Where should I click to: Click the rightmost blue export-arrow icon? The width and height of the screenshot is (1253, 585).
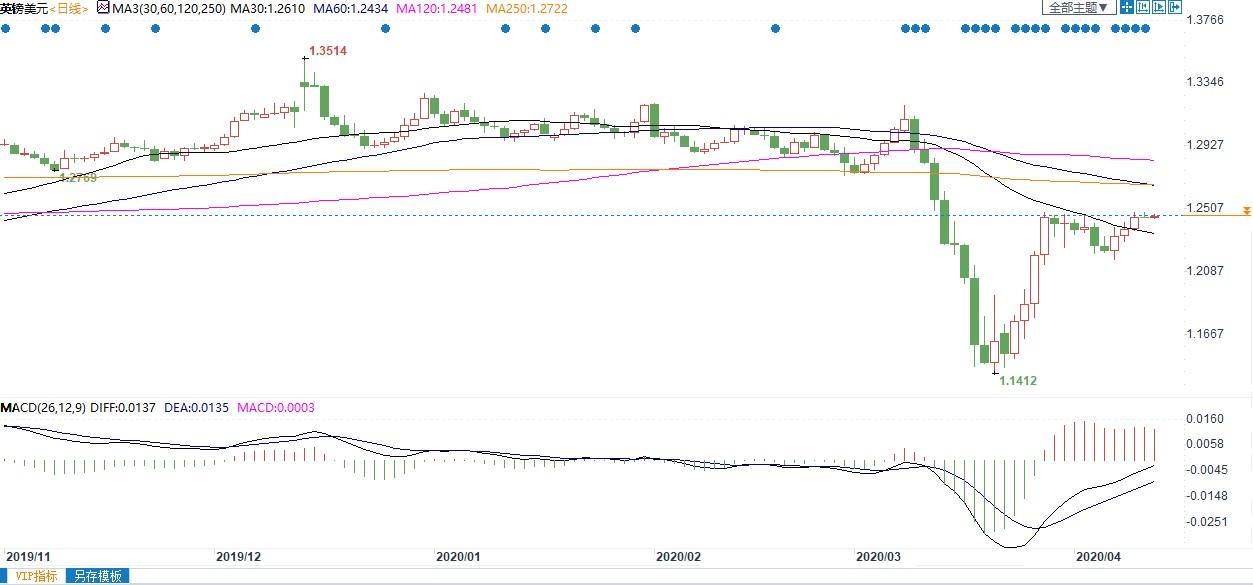[x=1174, y=7]
